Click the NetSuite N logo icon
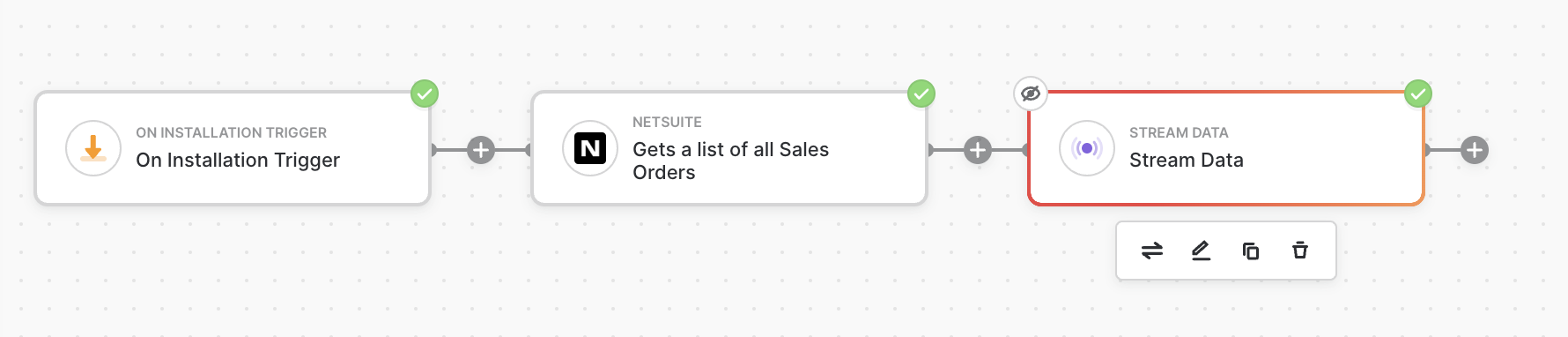Image resolution: width=1568 pixels, height=337 pixels. tap(590, 148)
